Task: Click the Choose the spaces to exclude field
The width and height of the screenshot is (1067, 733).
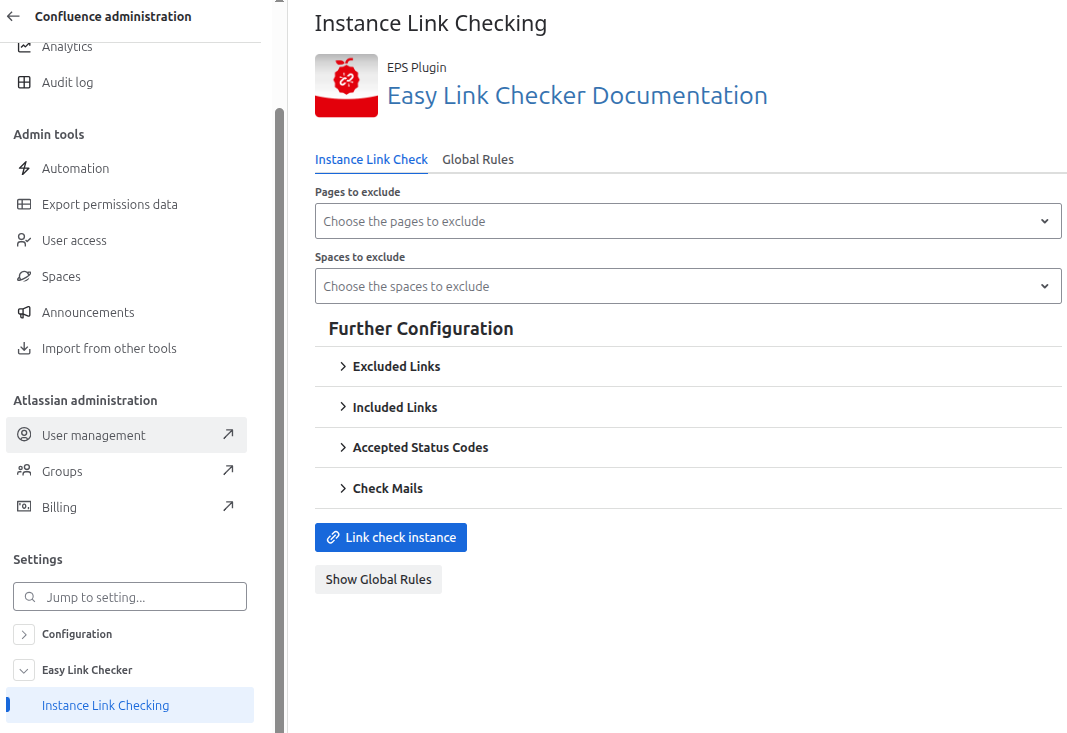Action: click(688, 287)
